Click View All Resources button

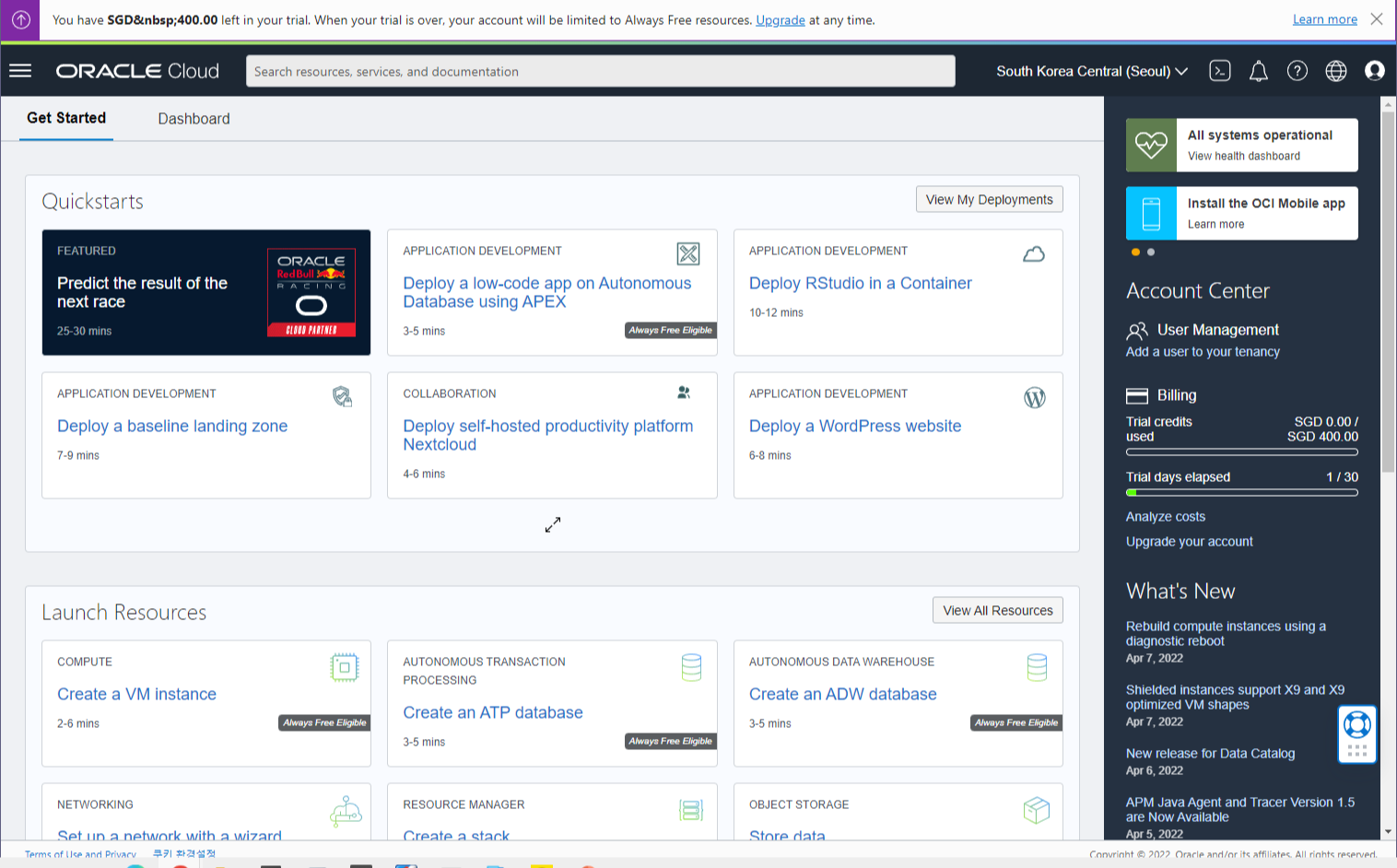point(998,610)
